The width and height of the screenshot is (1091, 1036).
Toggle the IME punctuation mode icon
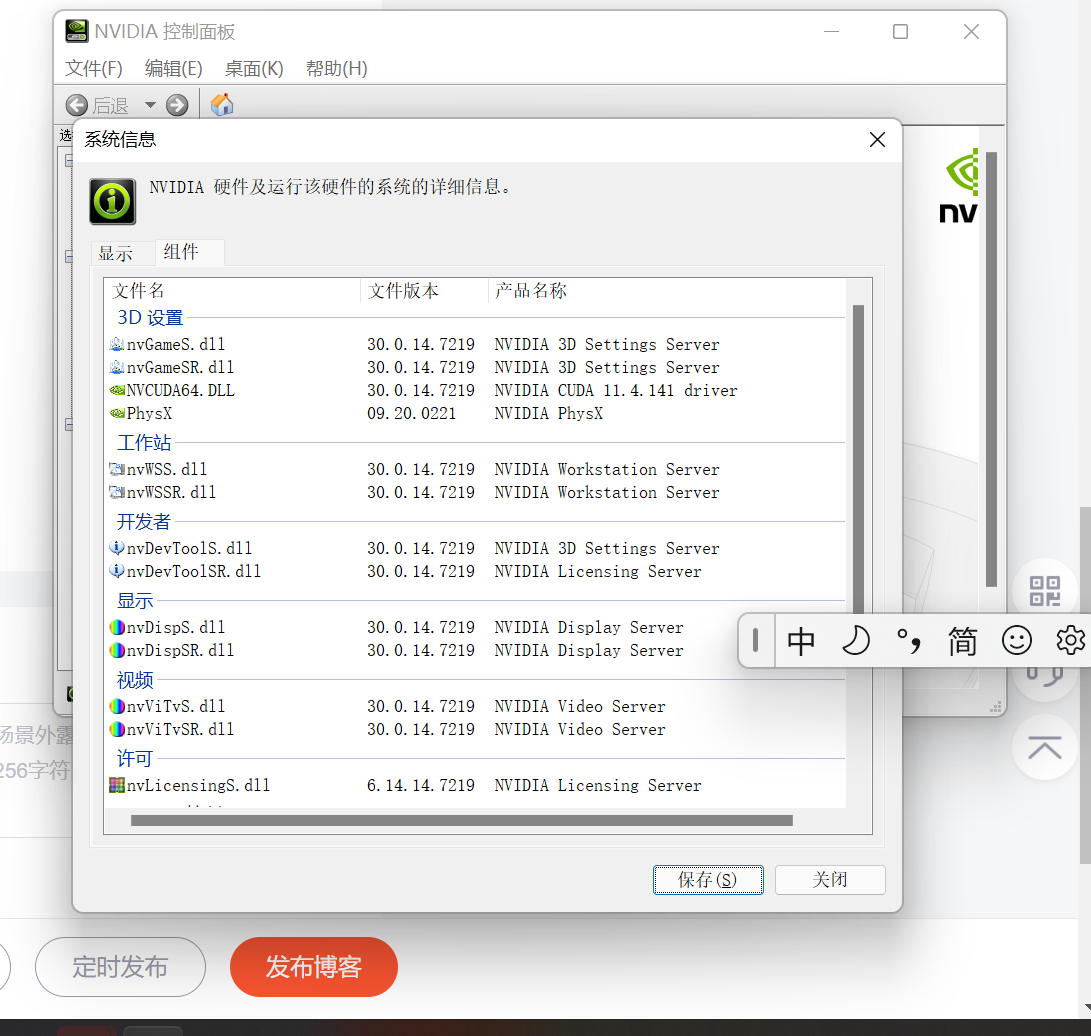[x=909, y=640]
